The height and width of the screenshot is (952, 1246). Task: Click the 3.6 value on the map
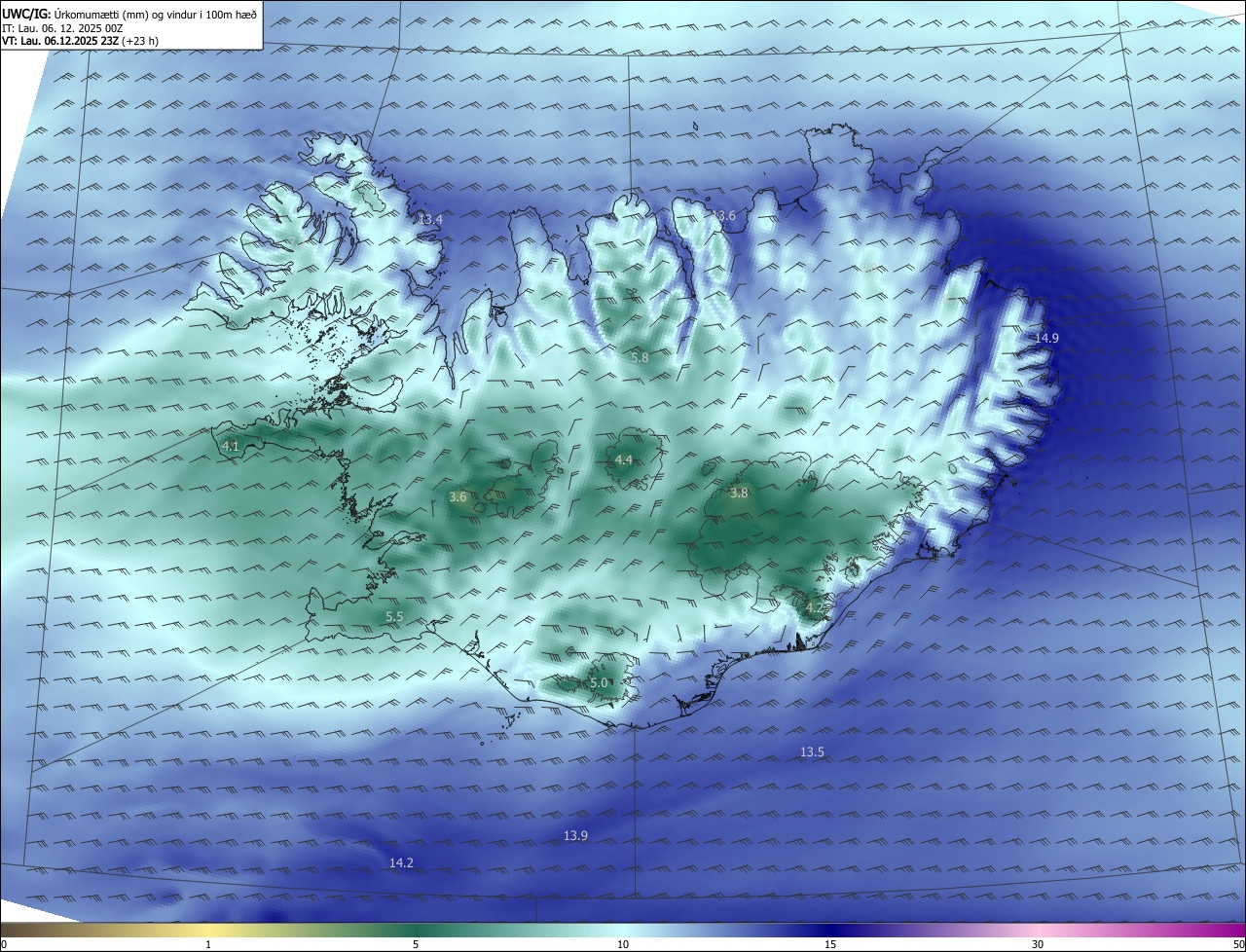(458, 497)
